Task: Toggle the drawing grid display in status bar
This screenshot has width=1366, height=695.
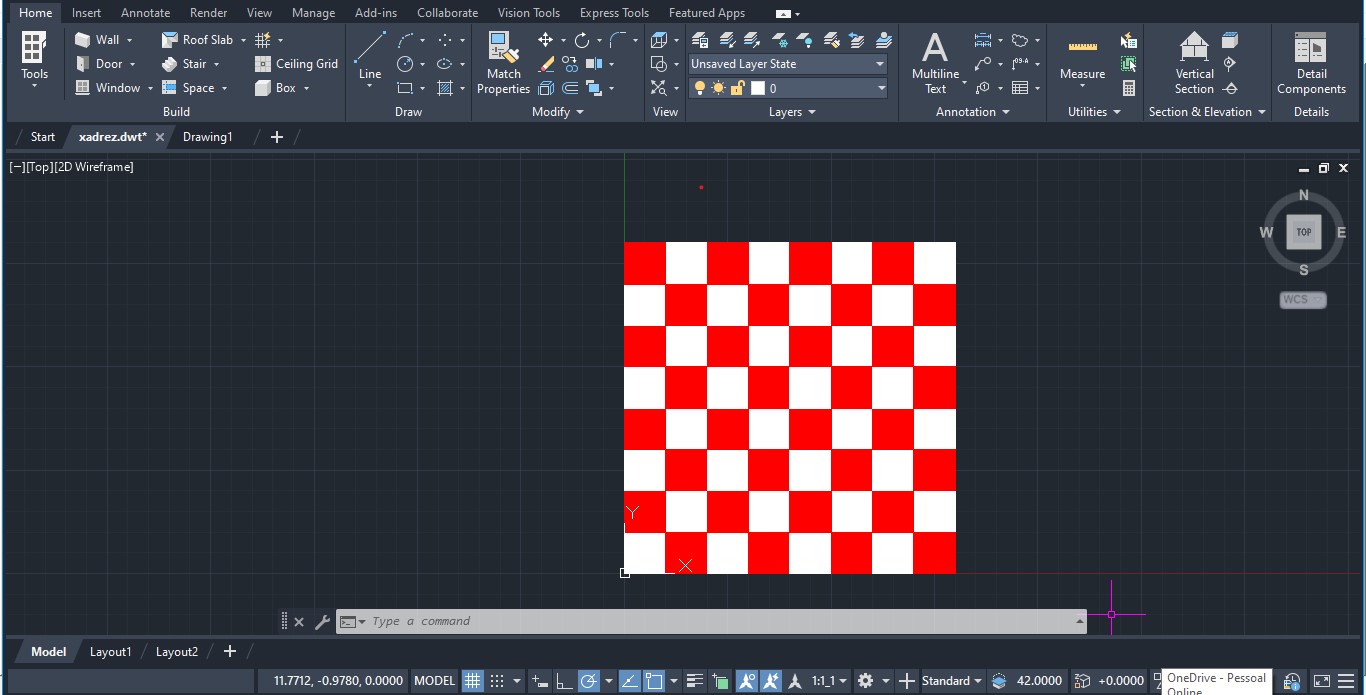Action: (472, 681)
